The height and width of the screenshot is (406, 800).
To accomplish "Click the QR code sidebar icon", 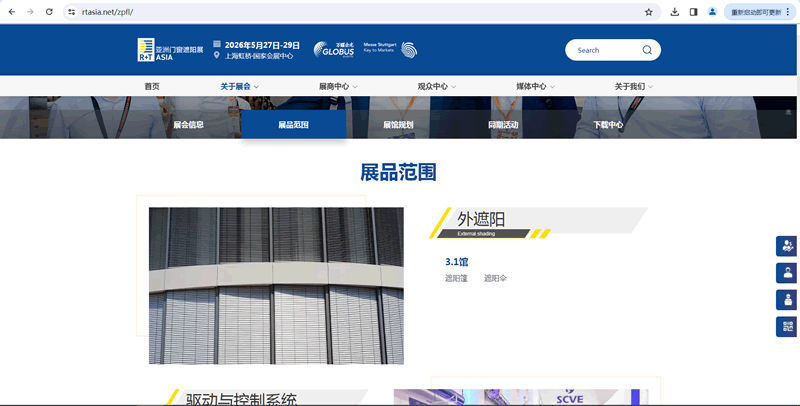I will 787,327.
